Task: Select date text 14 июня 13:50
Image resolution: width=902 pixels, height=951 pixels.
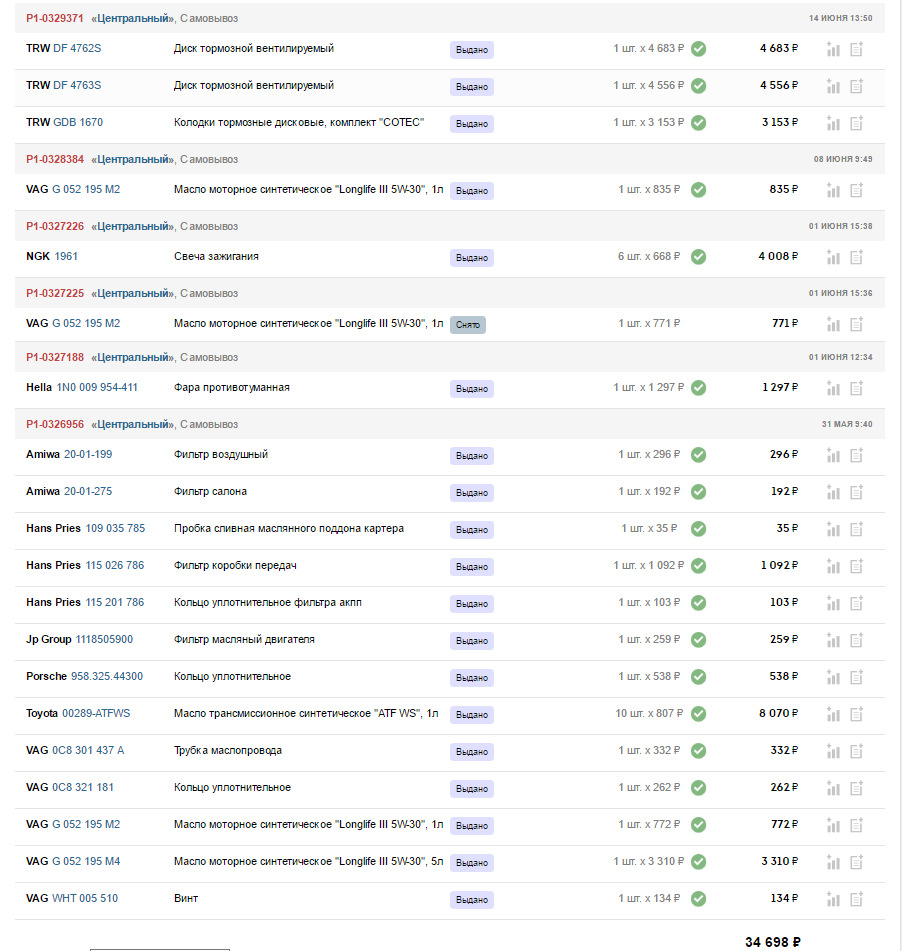Action: (x=841, y=18)
